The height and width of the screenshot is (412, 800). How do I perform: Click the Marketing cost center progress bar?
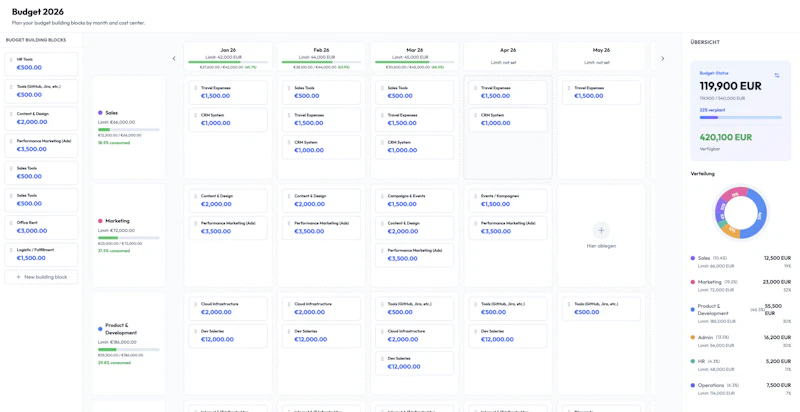click(129, 238)
